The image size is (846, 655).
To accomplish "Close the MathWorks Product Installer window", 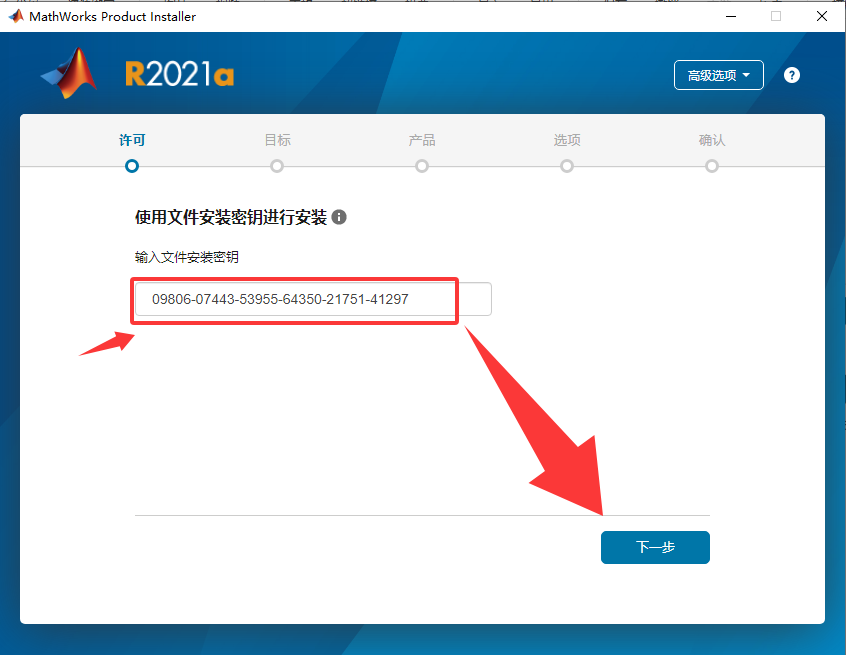I will tap(822, 16).
